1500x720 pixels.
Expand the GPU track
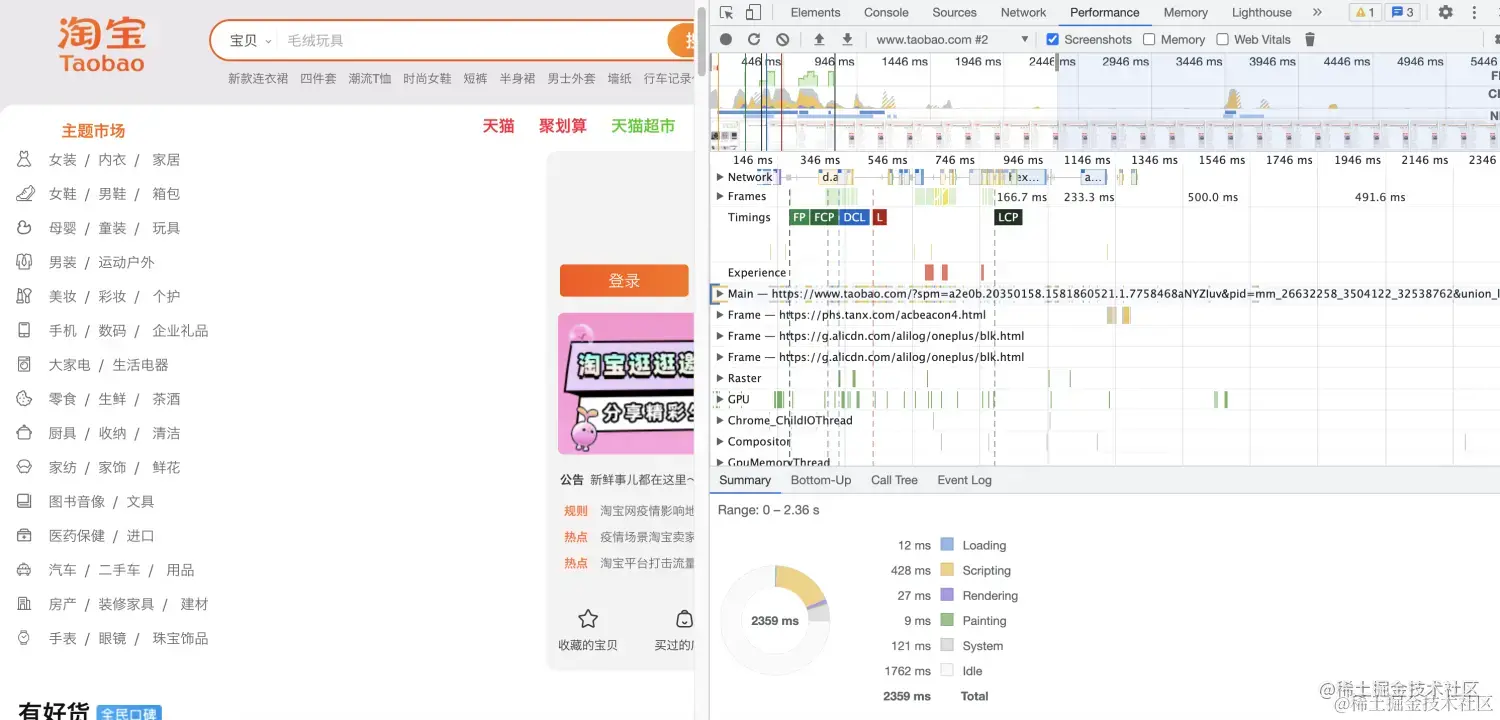(x=720, y=399)
